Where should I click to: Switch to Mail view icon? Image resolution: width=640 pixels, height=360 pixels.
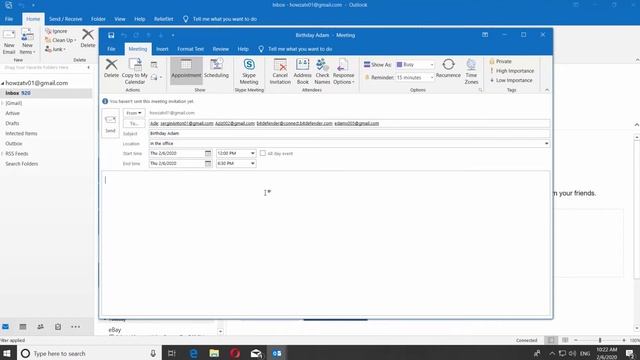click(x=5, y=327)
